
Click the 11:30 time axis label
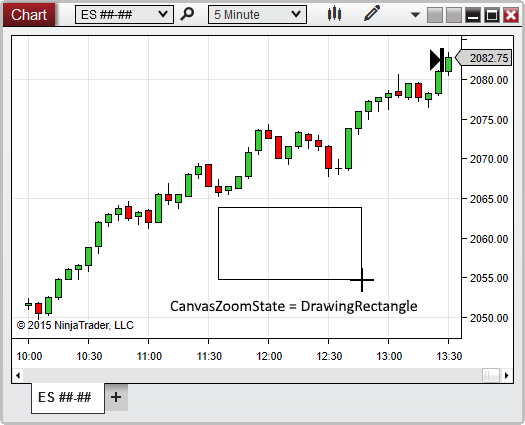tap(209, 356)
